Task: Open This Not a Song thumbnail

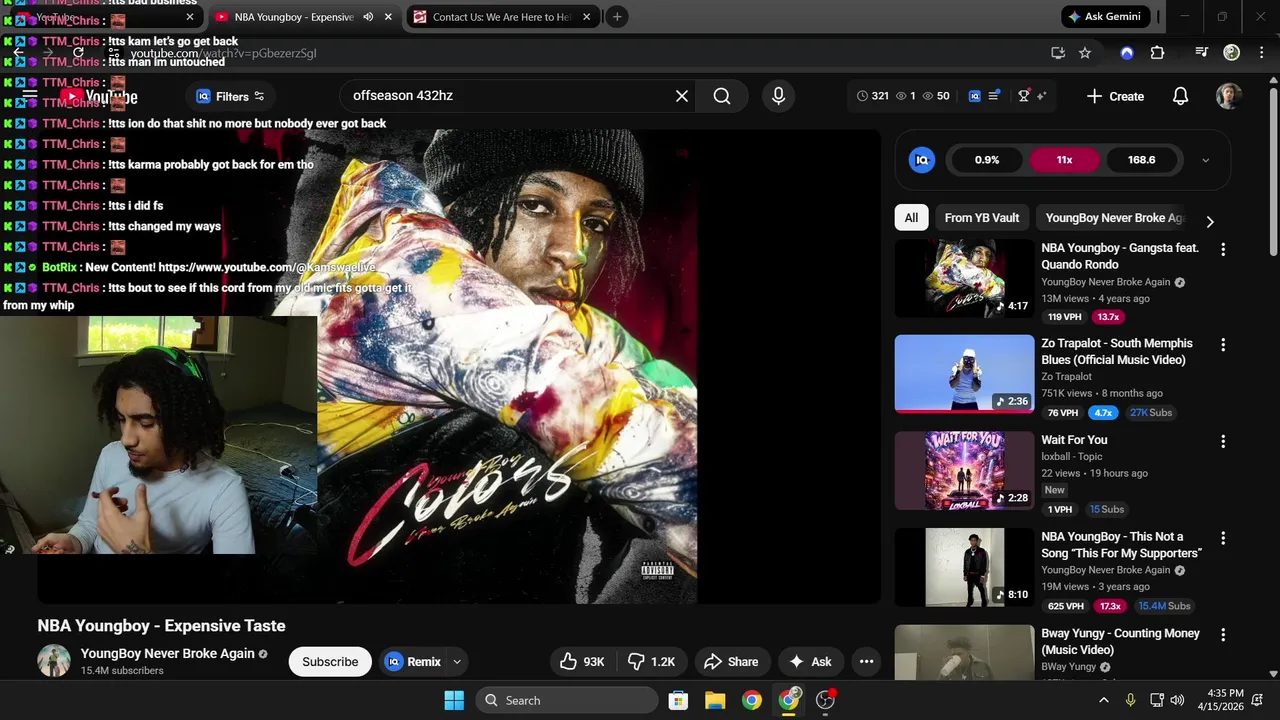Action: click(x=964, y=567)
